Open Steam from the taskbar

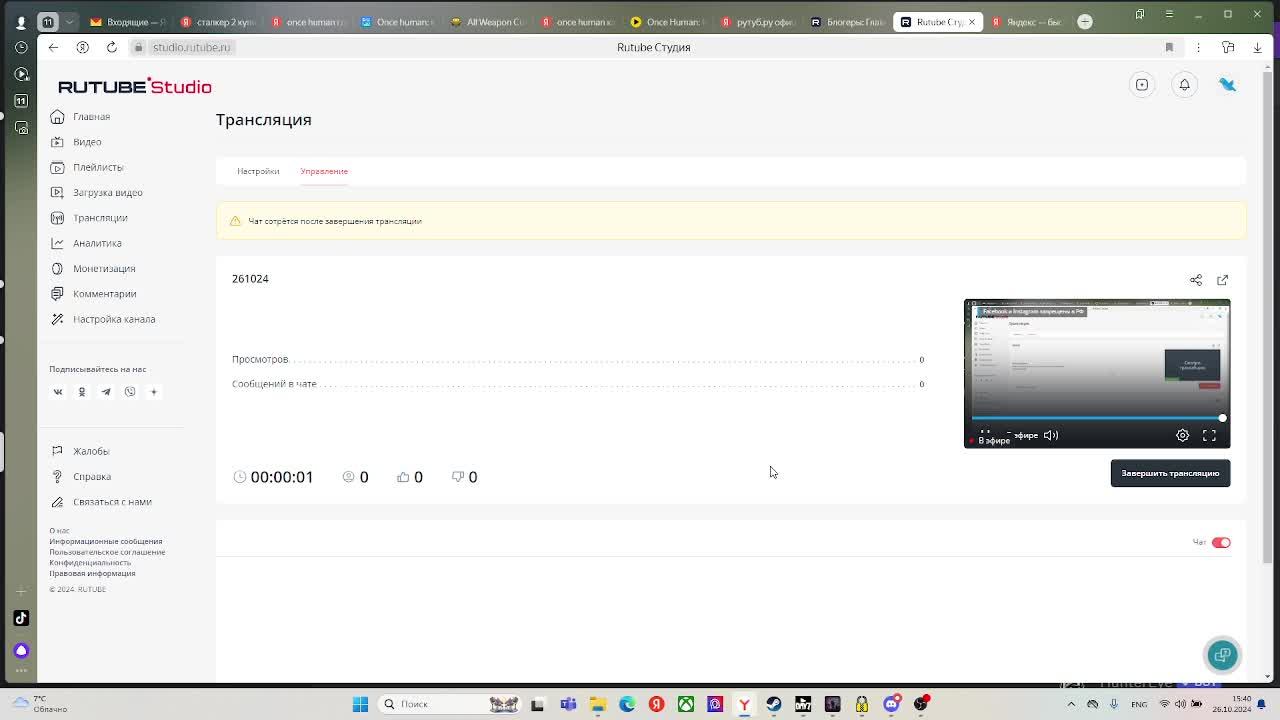click(x=774, y=704)
